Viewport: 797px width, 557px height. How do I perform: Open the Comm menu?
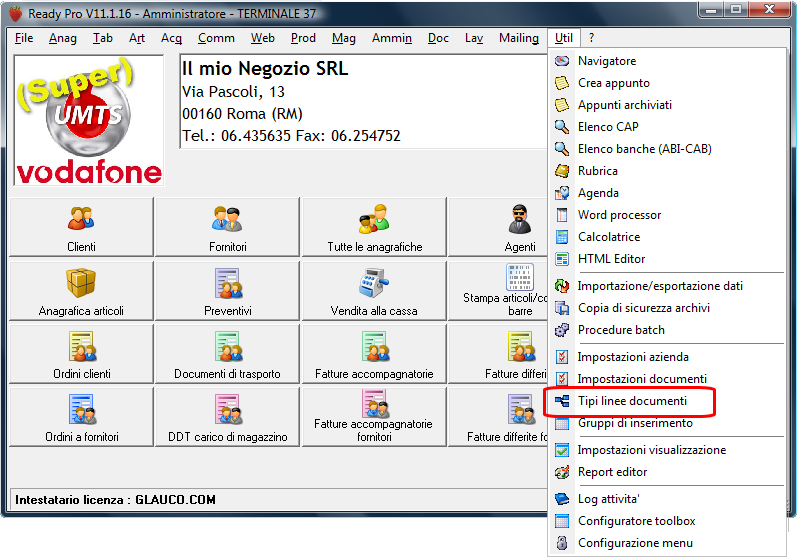(216, 38)
